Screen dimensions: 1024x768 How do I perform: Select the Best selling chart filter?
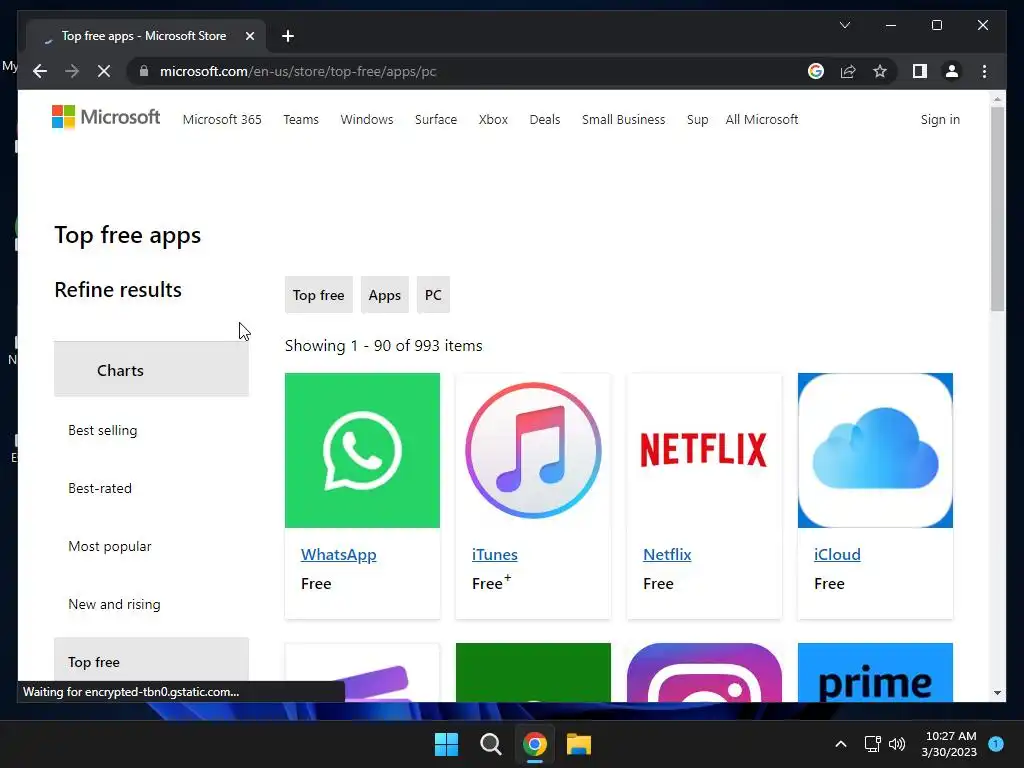tap(103, 430)
